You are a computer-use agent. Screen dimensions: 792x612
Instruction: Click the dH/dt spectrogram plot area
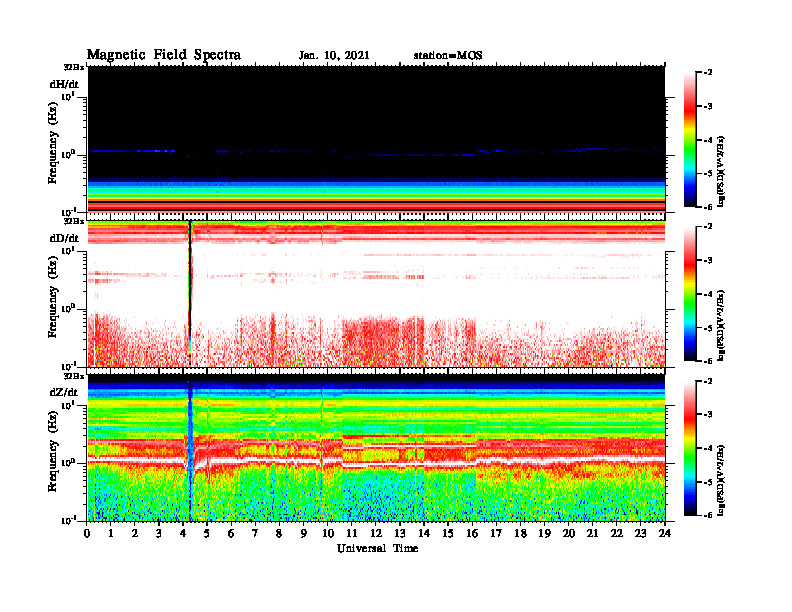point(376,139)
